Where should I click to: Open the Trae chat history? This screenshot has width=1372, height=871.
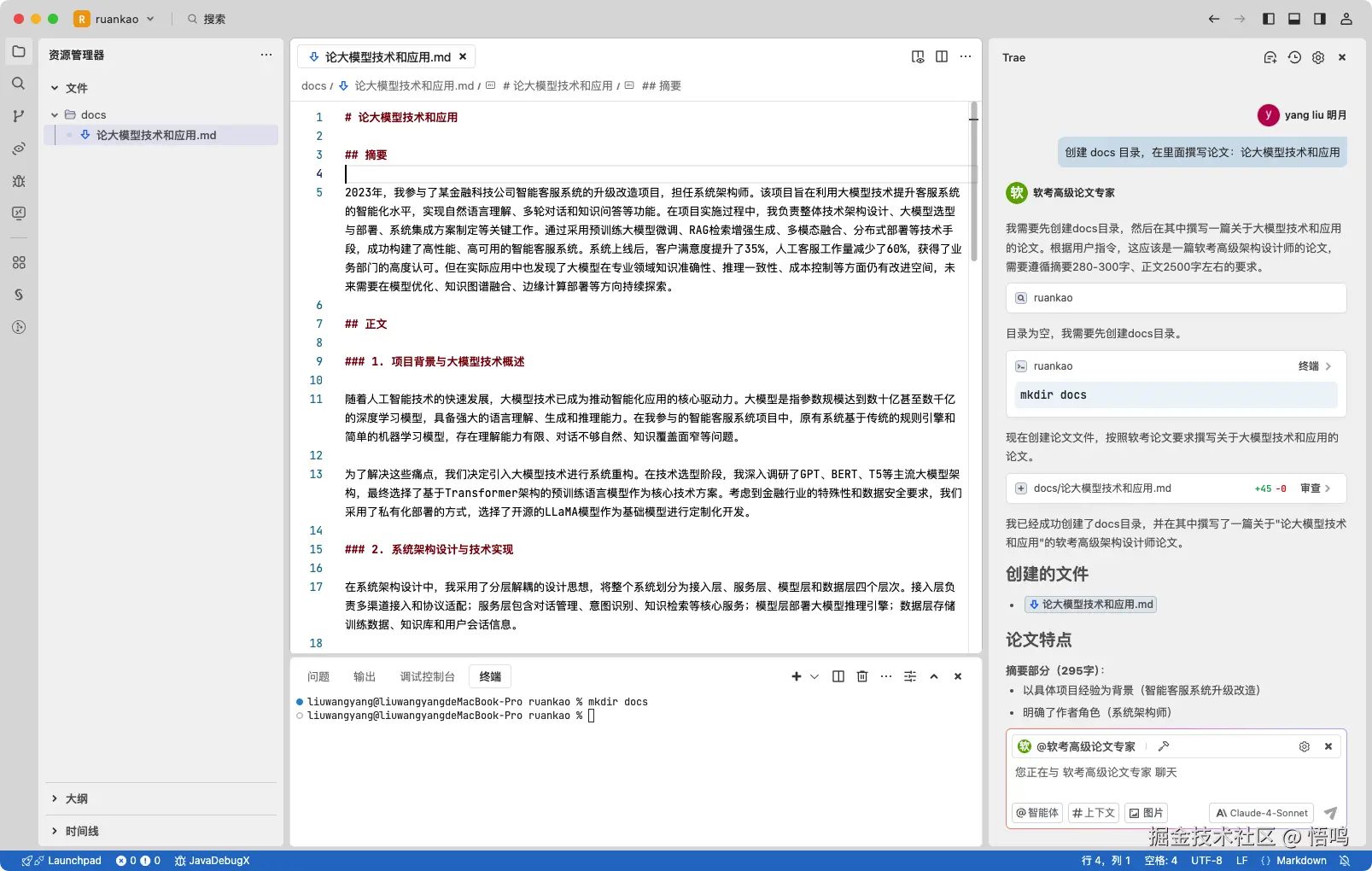(1294, 57)
